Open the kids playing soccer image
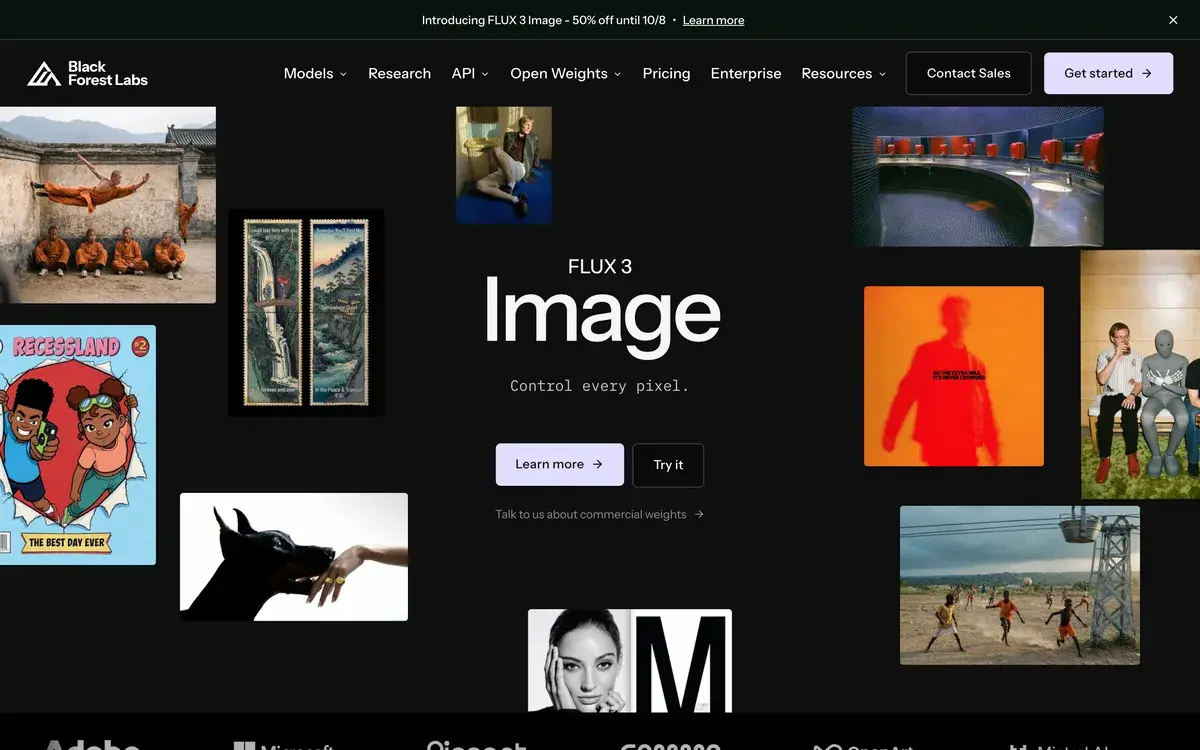This screenshot has width=1200, height=750. click(1020, 585)
